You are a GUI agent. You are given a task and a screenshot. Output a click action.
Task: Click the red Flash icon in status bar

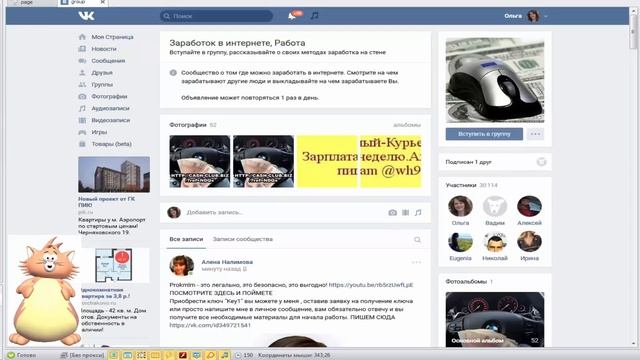pyautogui.click(x=182, y=355)
